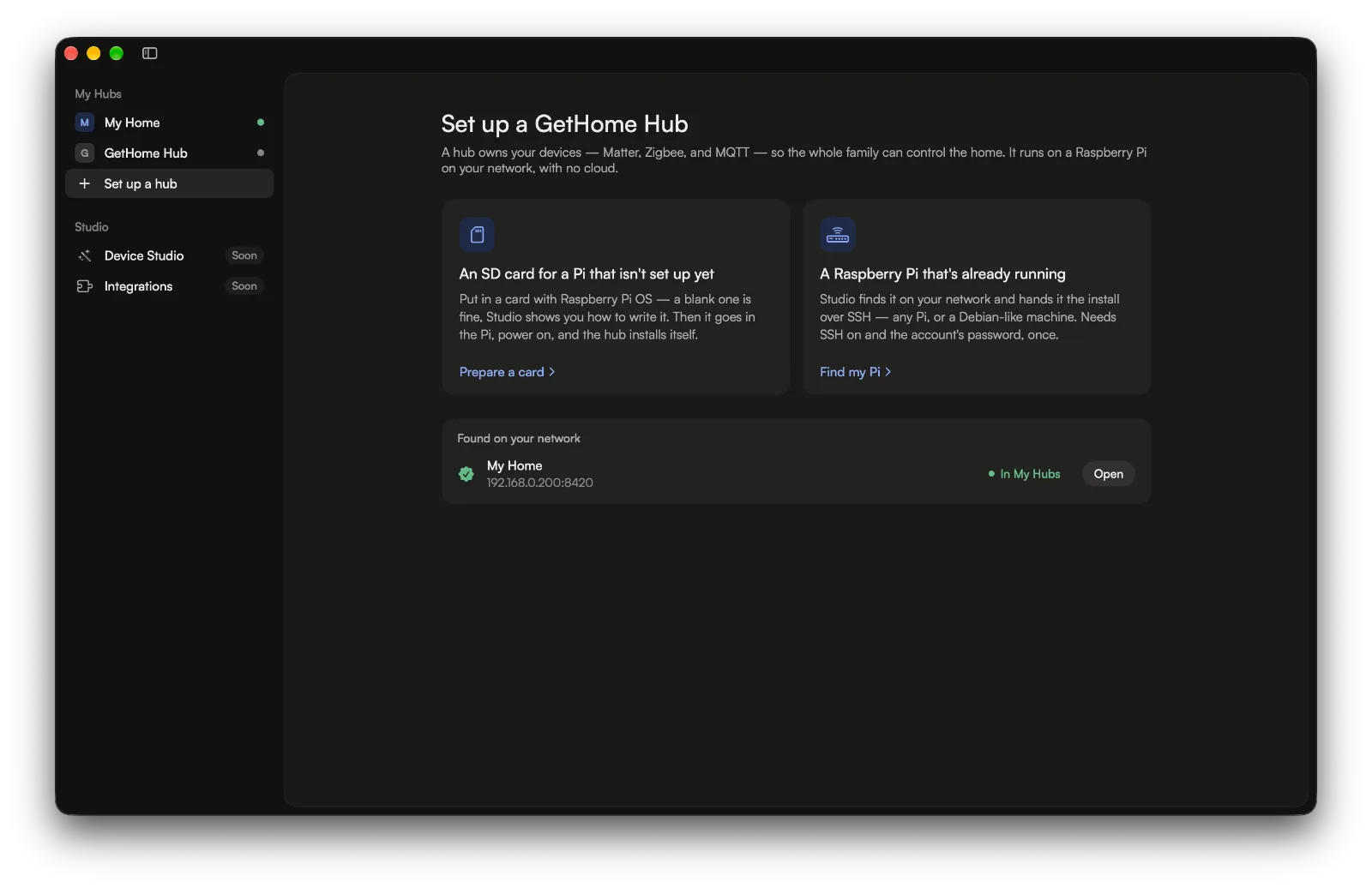
Task: Click the gray status dot on GetHome Hub
Action: [x=261, y=153]
